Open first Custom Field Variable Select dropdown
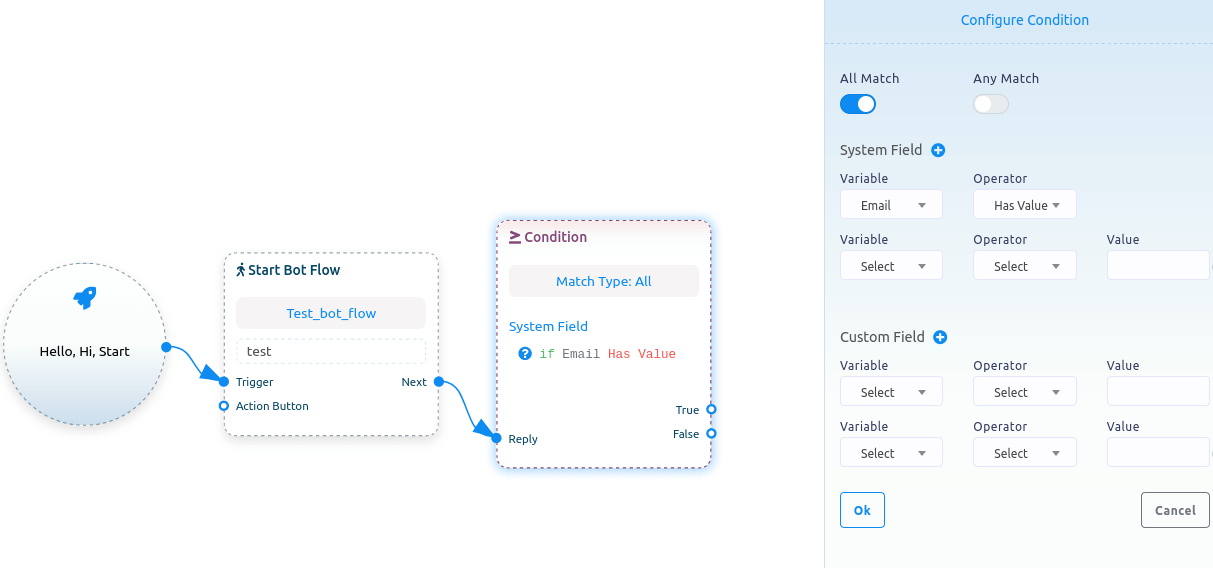1213x568 pixels. coord(891,392)
